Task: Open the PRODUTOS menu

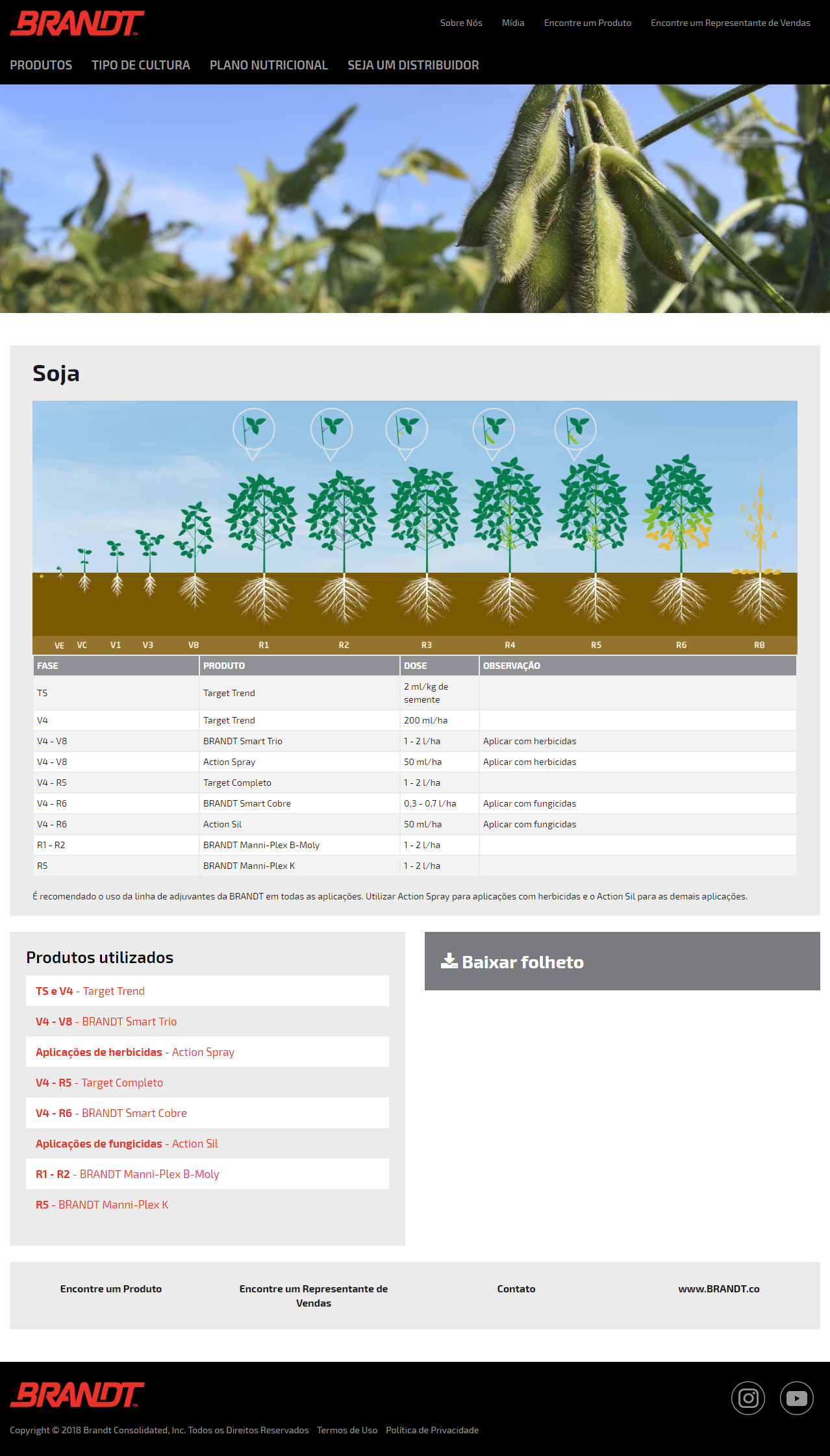Action: tap(41, 65)
